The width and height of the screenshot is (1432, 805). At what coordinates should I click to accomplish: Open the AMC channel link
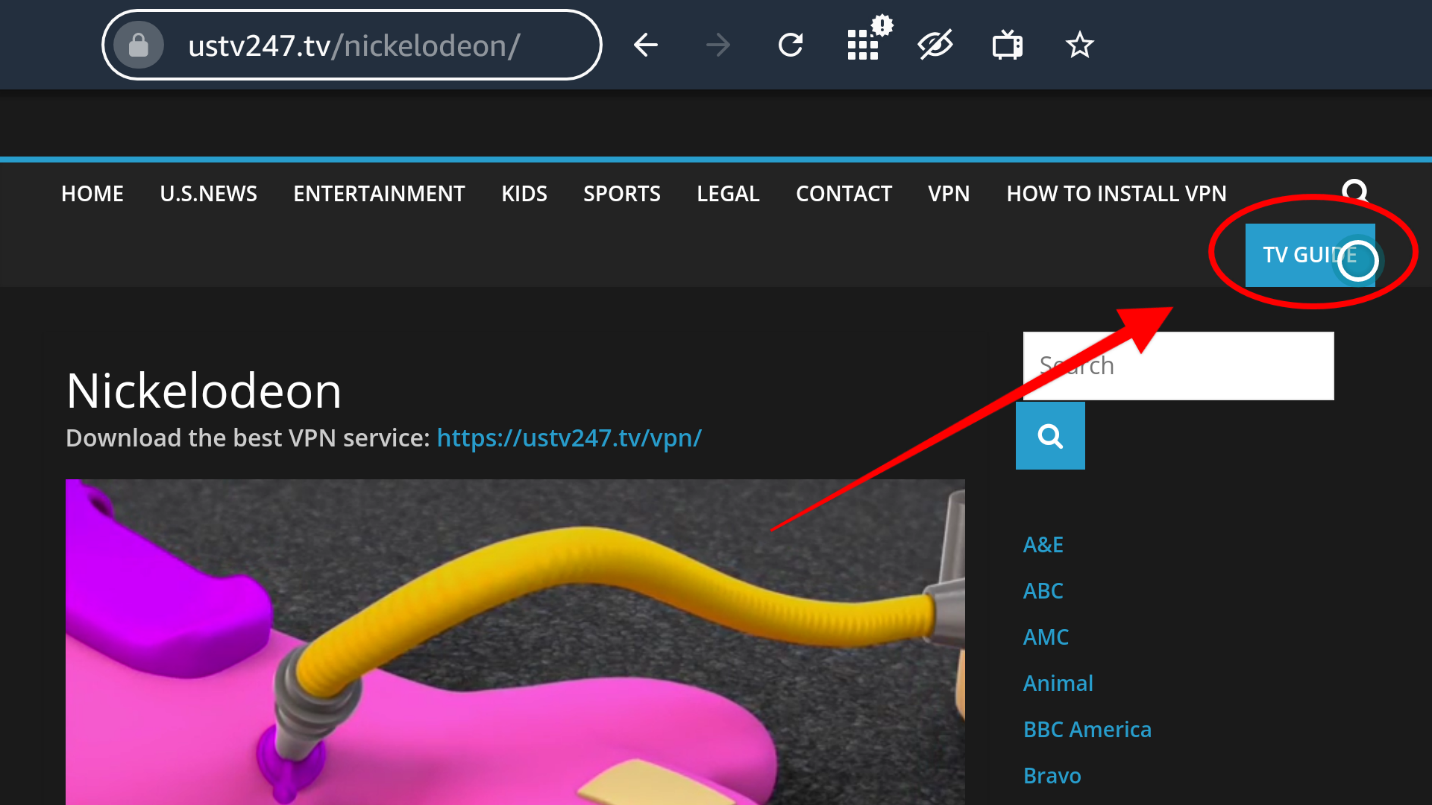click(1046, 637)
